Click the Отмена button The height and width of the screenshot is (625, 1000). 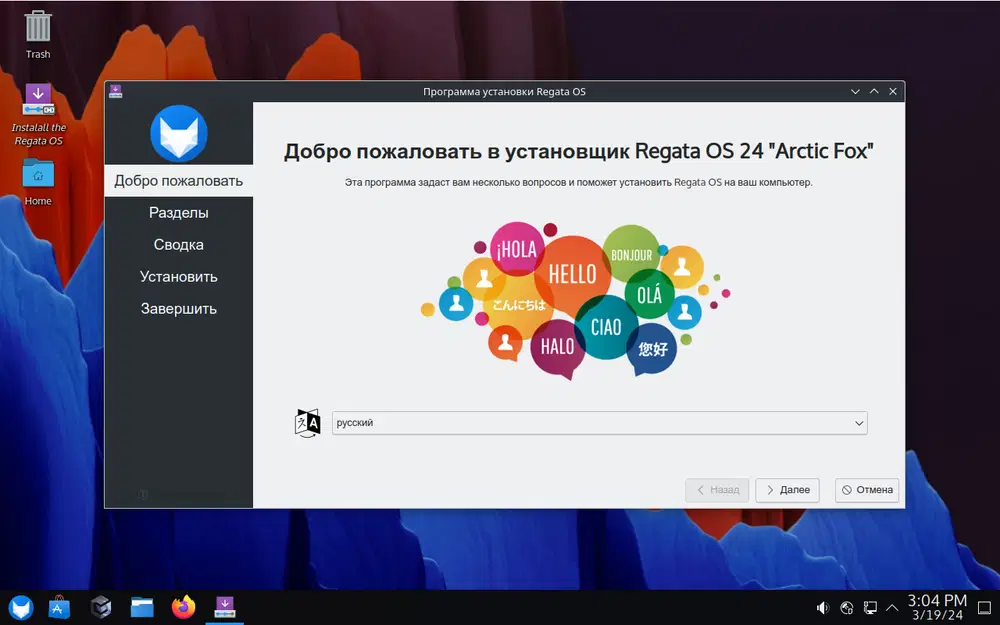tap(867, 490)
